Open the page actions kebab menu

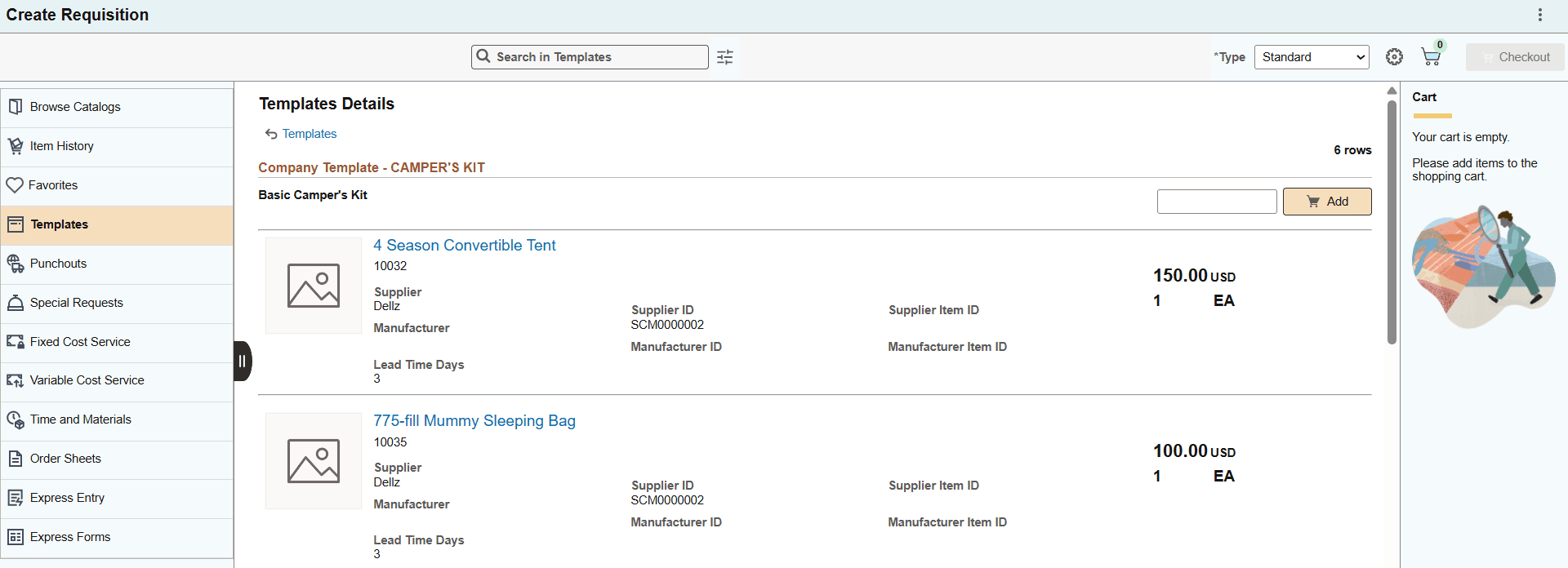[x=1540, y=15]
